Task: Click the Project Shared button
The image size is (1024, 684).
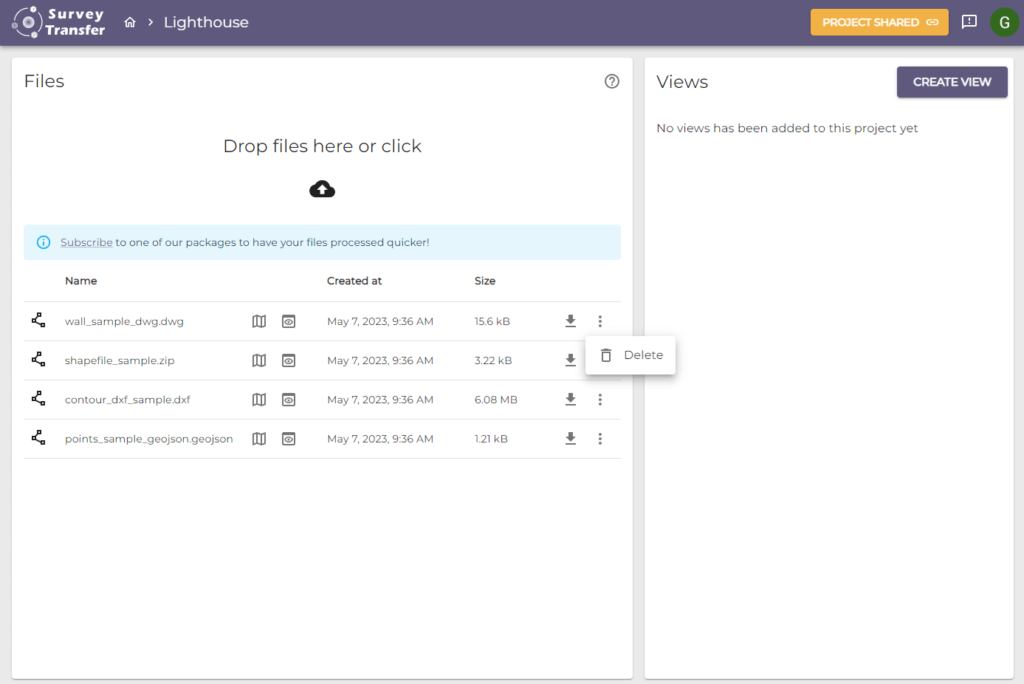Action: (x=879, y=22)
